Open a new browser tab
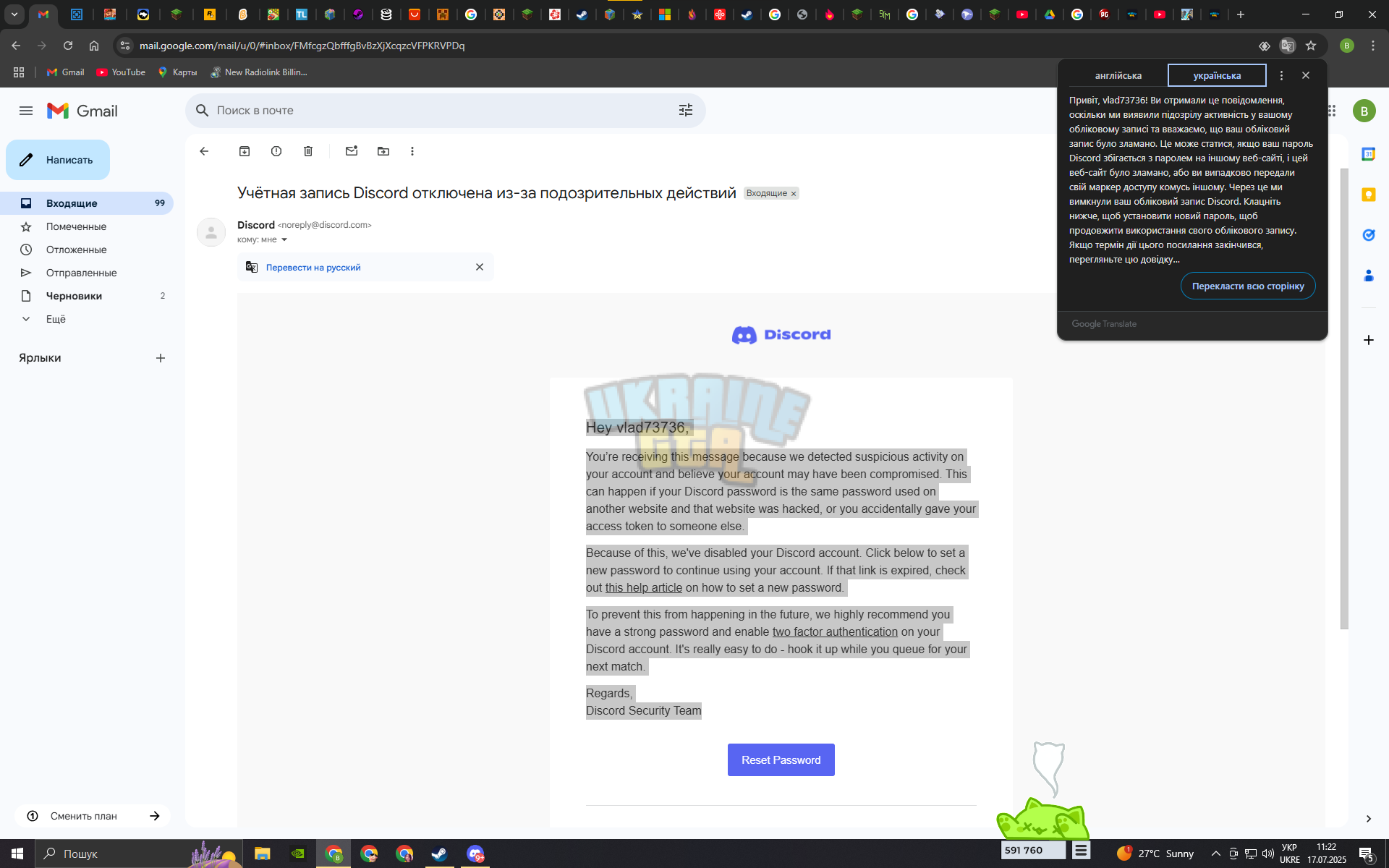The image size is (1389, 868). pos(1241,14)
